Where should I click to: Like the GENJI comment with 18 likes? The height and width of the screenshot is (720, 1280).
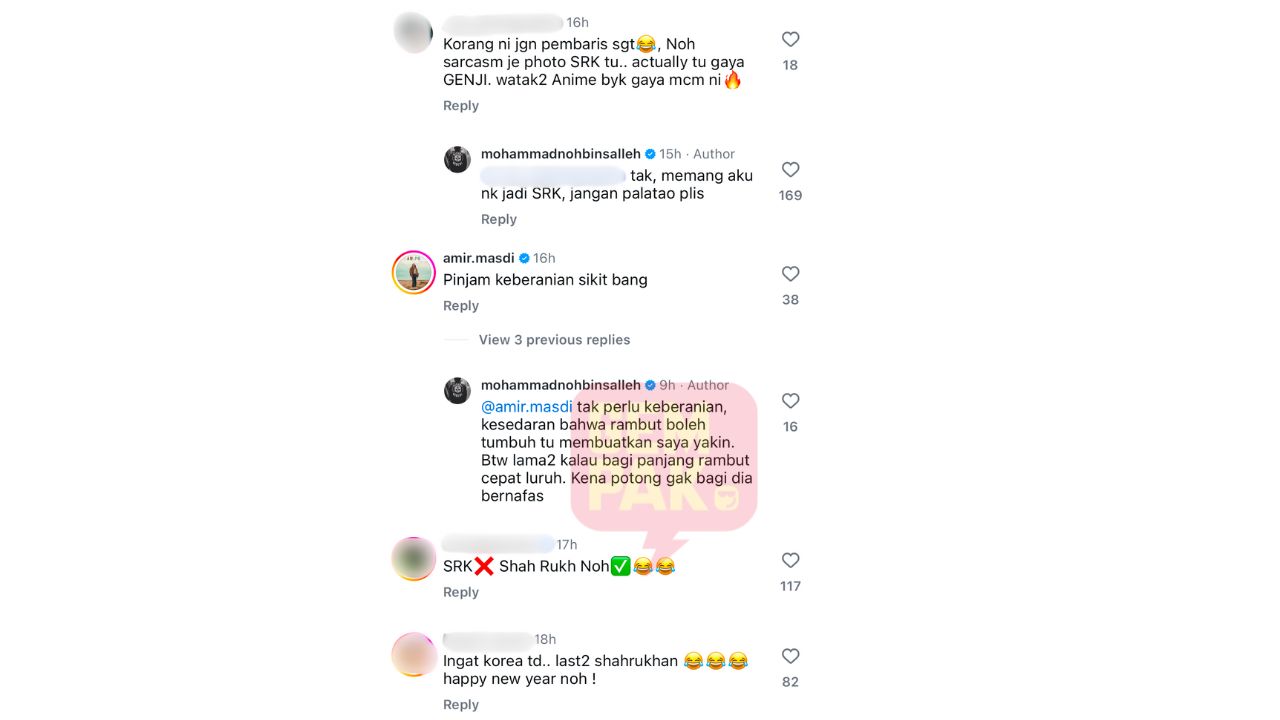tap(790, 39)
